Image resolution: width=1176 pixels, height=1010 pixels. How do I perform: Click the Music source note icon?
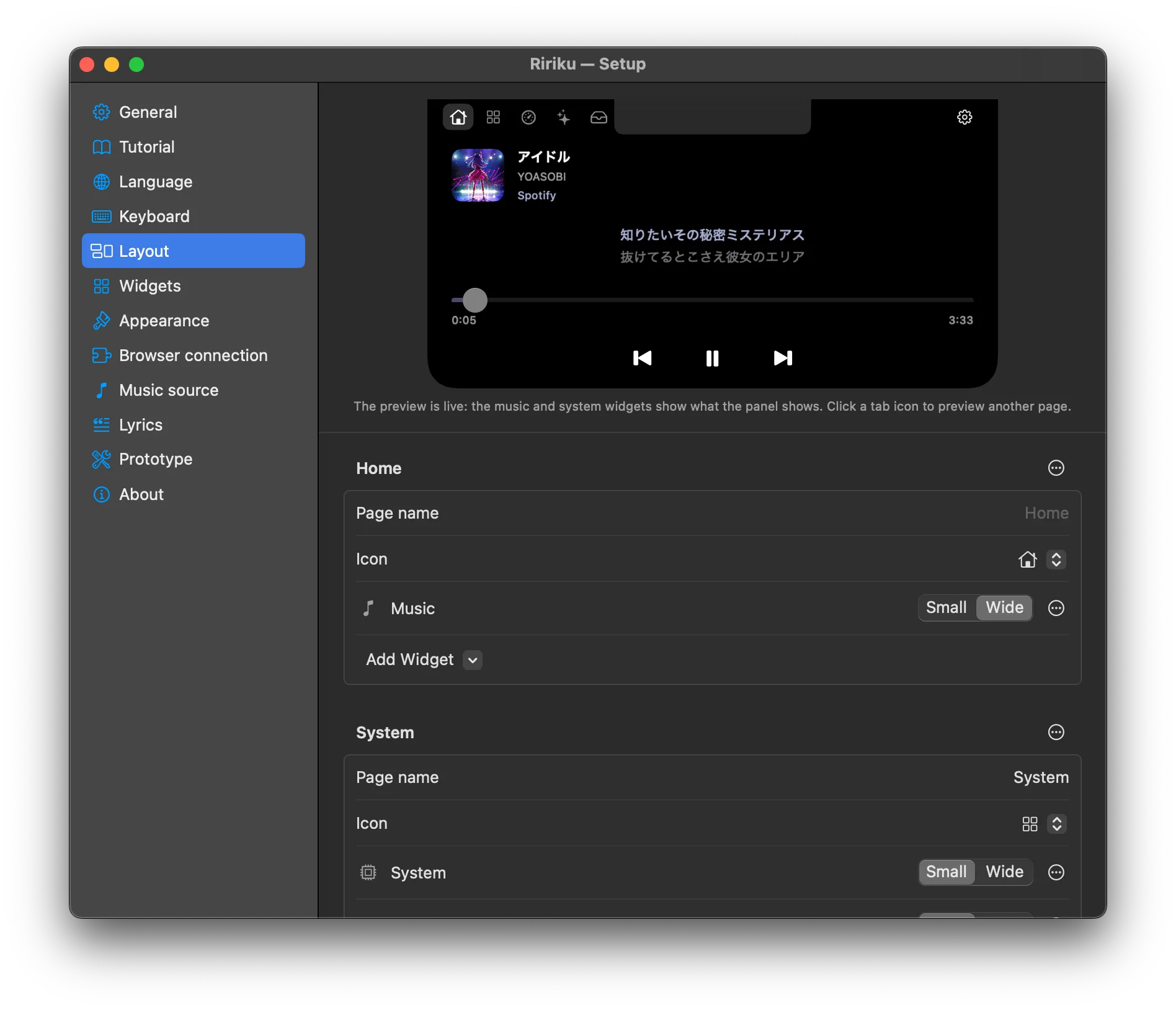[x=101, y=390]
